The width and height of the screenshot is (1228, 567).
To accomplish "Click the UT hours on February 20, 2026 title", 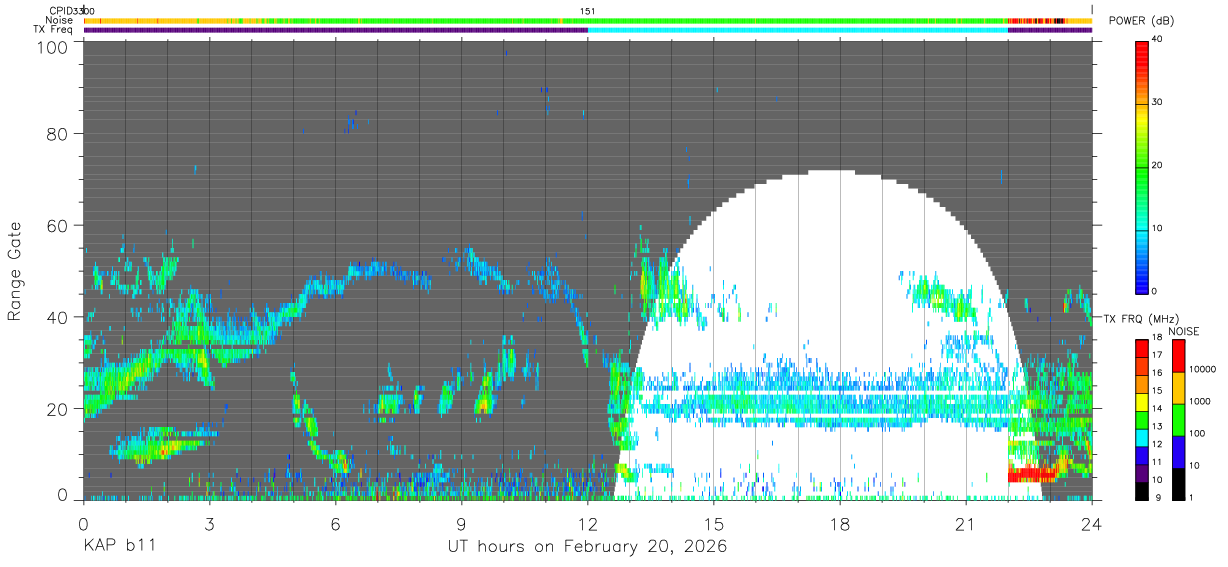I will [586, 548].
